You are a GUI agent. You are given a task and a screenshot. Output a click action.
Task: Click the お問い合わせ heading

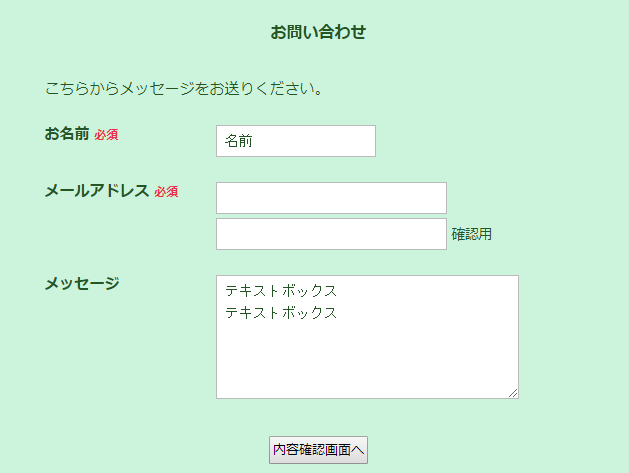pyautogui.click(x=318, y=32)
